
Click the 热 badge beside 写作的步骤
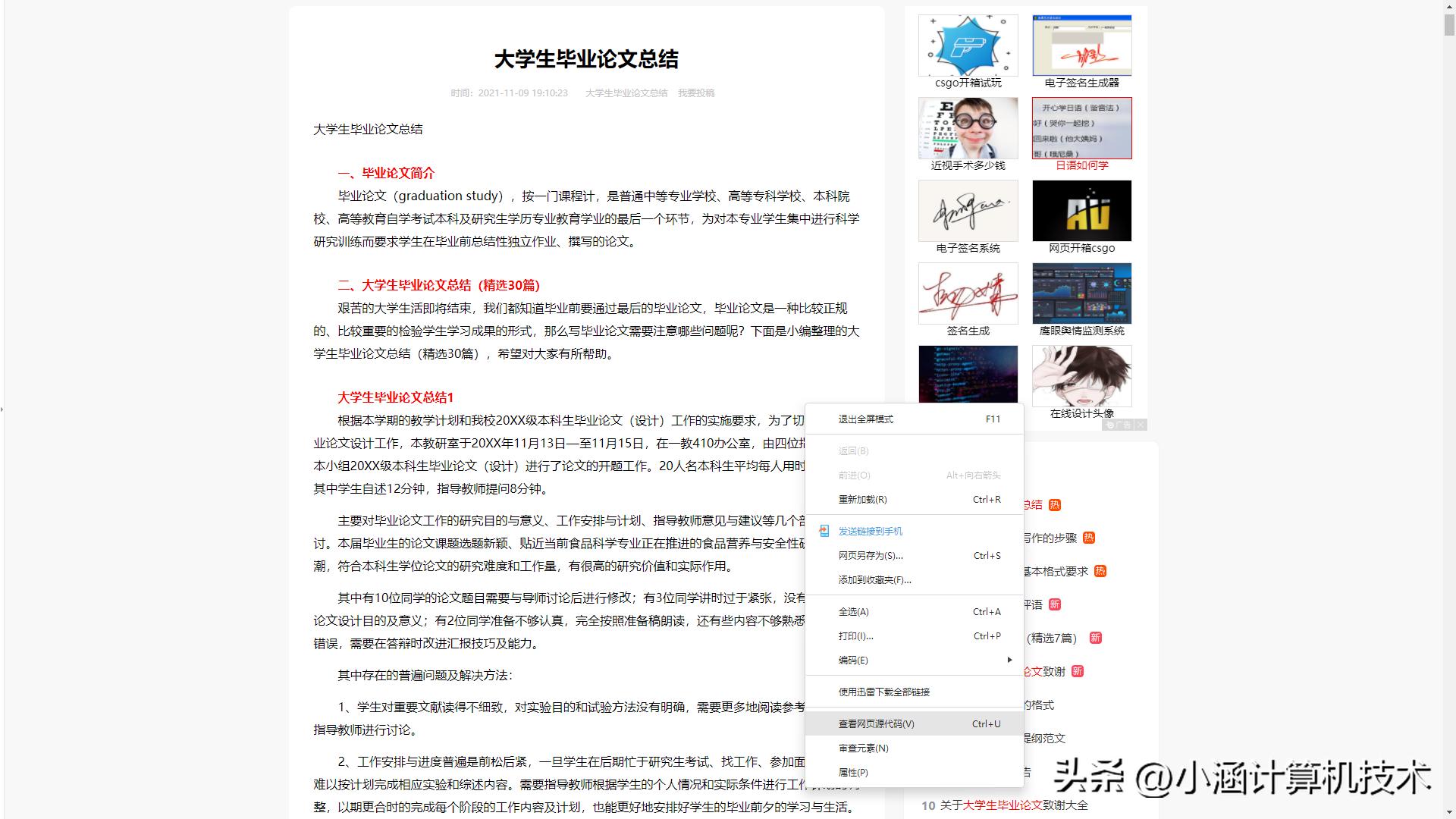point(1090,537)
